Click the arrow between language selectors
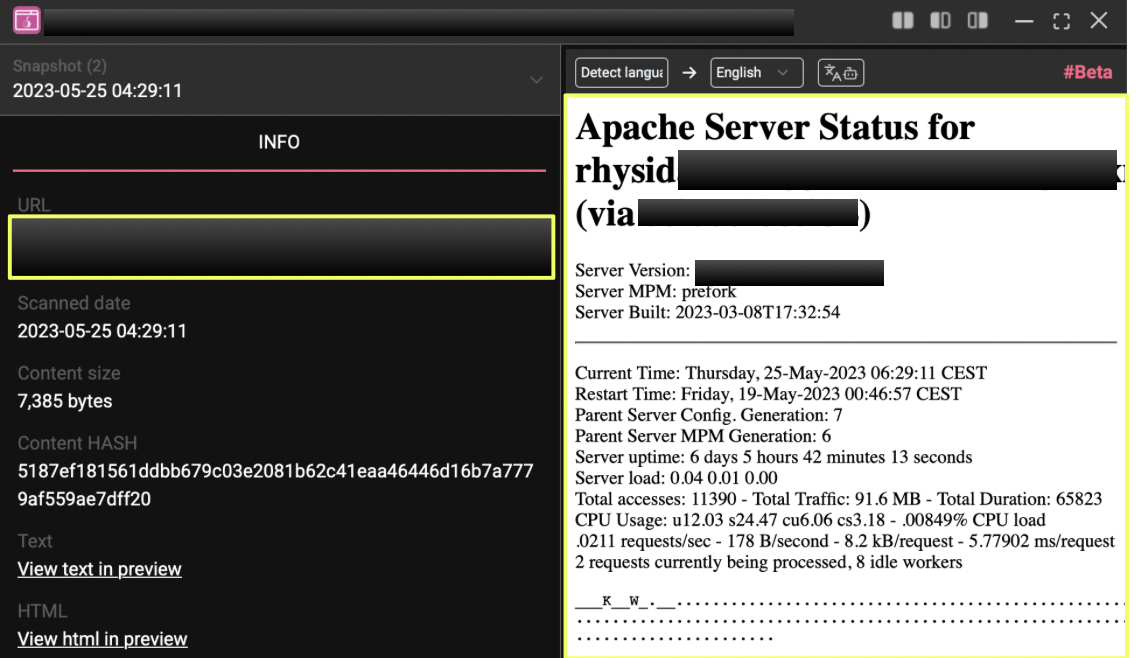Viewport: 1136px width, 658px height. [689, 73]
